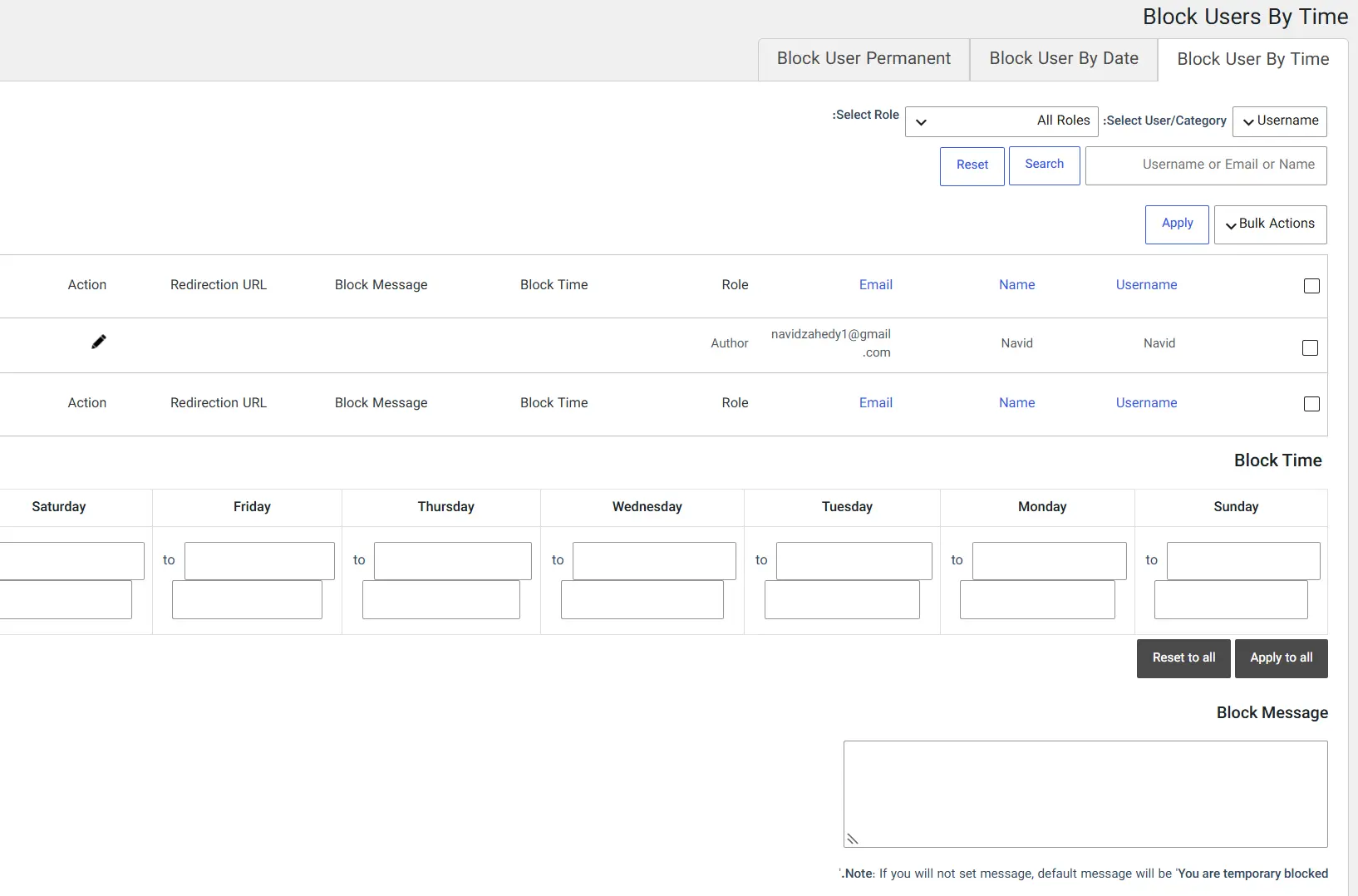This screenshot has width=1358, height=896.
Task: Click the Search button
Action: [1045, 165]
